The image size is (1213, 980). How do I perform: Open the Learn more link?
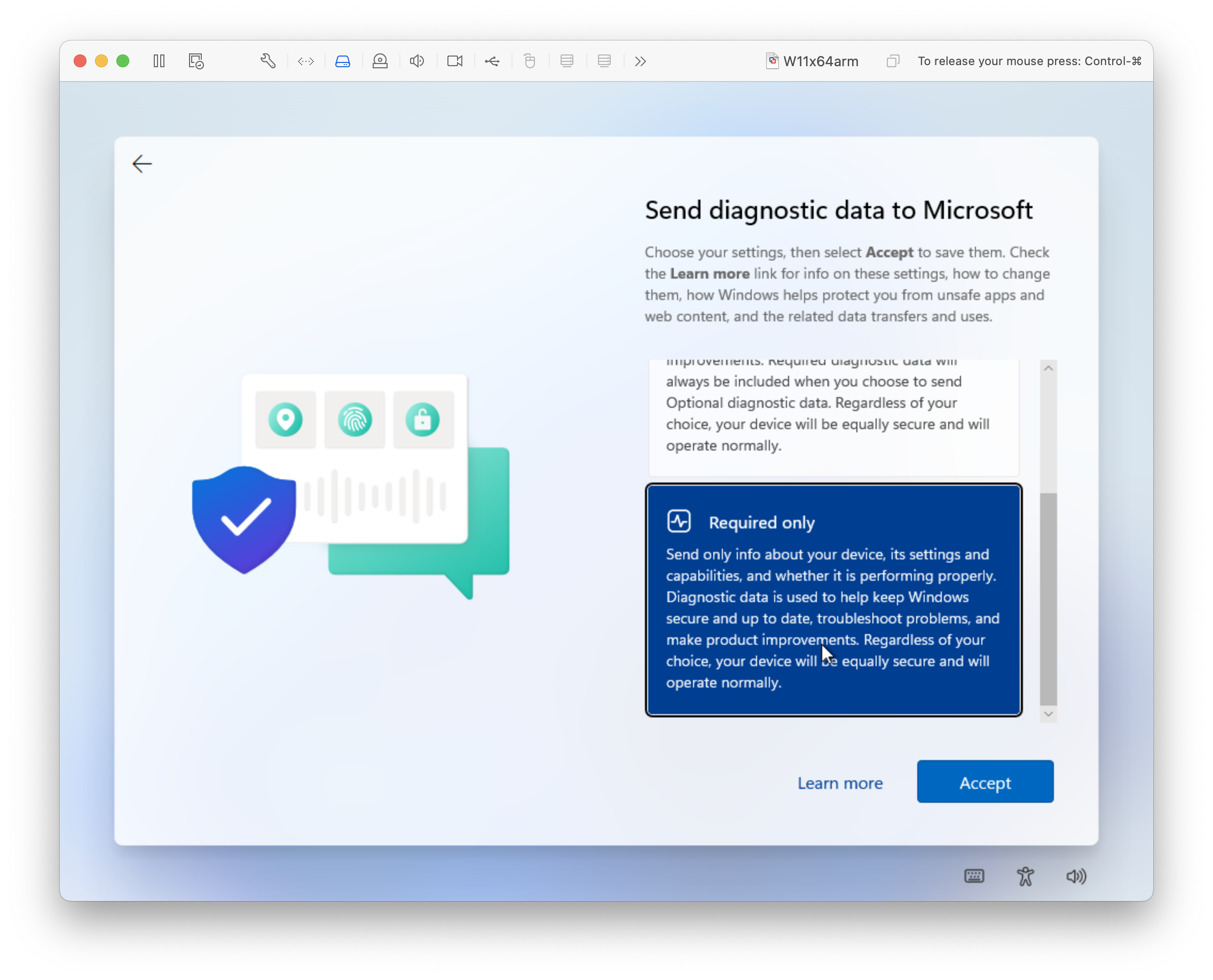point(840,783)
